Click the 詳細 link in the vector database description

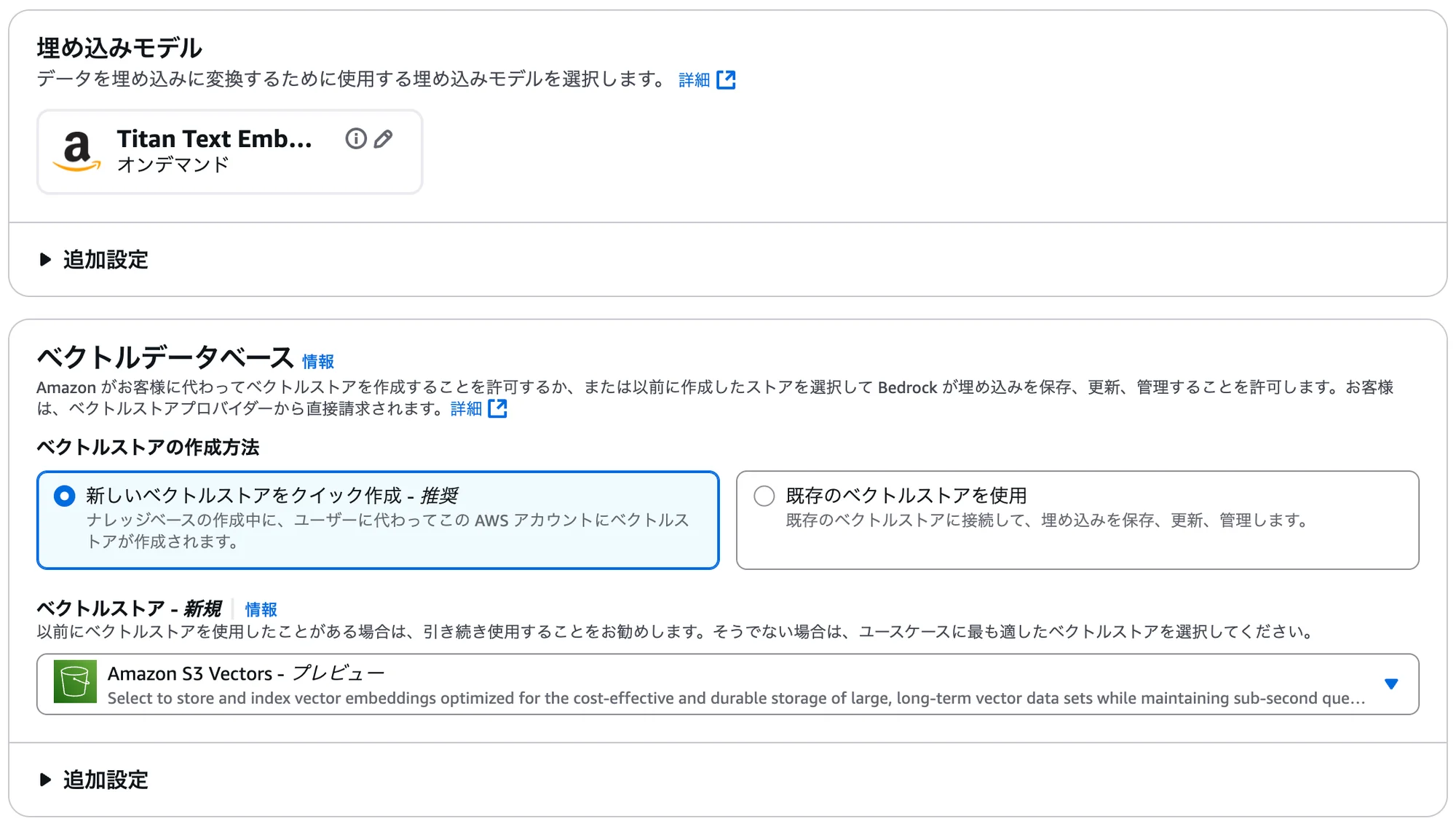(464, 409)
